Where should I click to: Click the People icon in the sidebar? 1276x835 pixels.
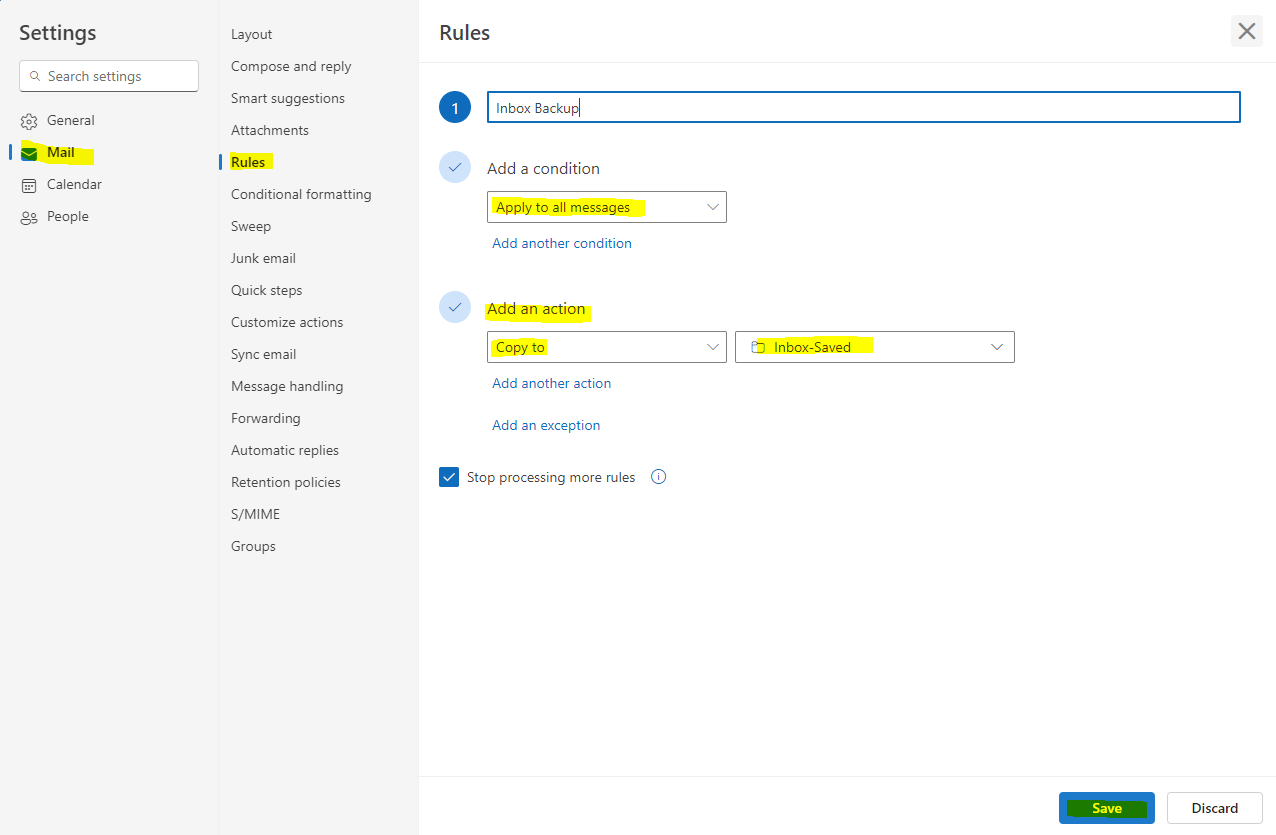click(29, 217)
